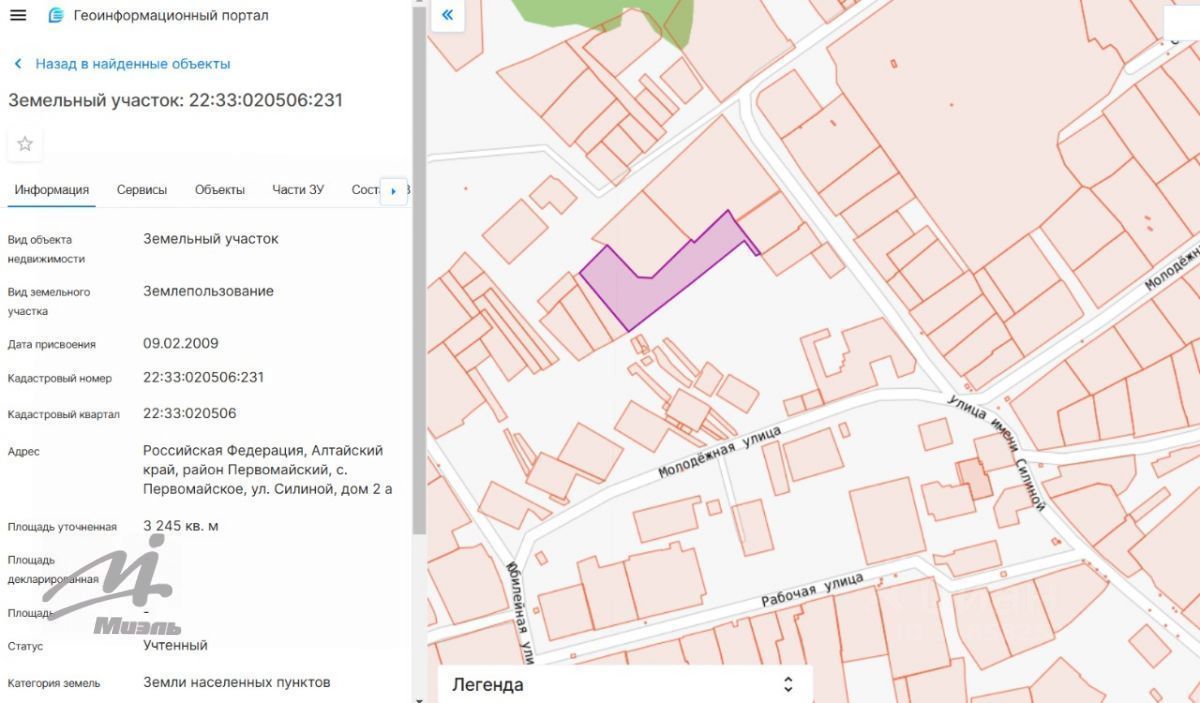Screen dimensions: 1200x703
Task: Select the address text ул. Силиной, дом 2 а
Action: coord(319,489)
